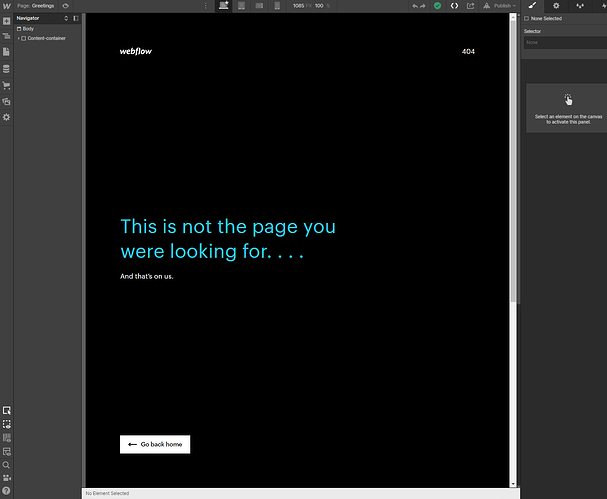Open the Ecommerce cart panel
Screen dimensions: 607x499
coord(7,85)
